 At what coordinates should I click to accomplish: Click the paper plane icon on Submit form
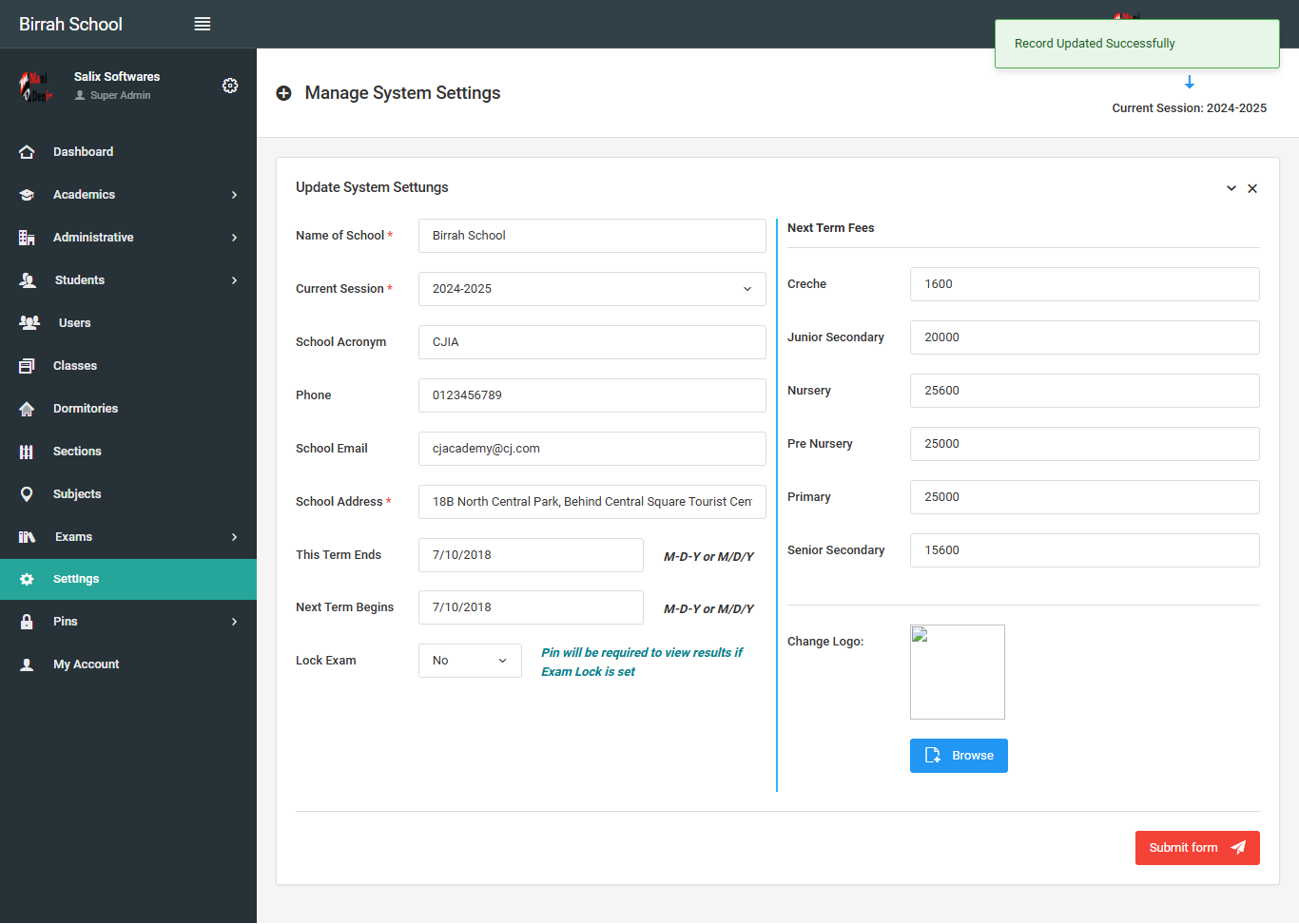pyautogui.click(x=1238, y=848)
